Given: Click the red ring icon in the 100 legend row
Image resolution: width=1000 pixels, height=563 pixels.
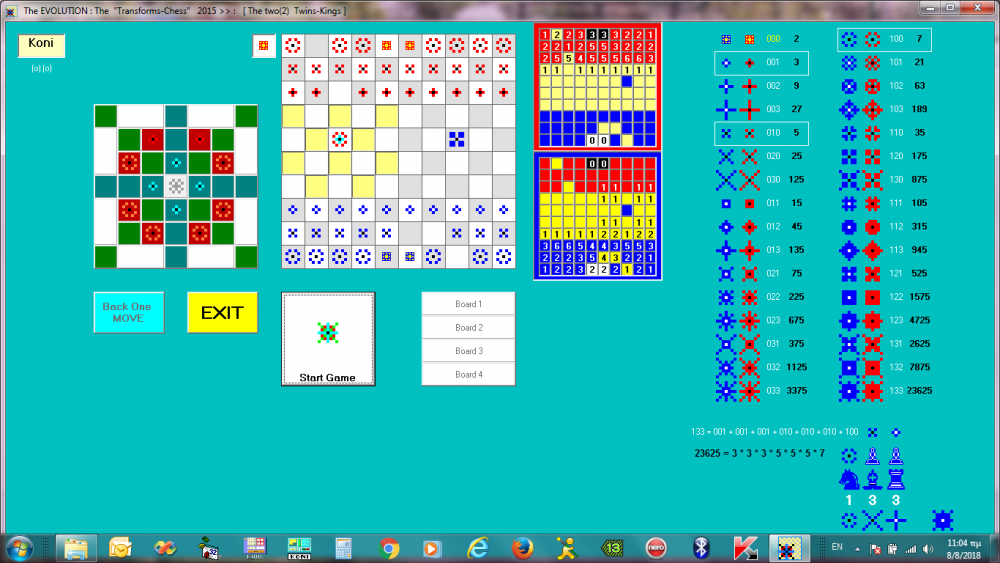Looking at the screenshot, I should click(x=872, y=40).
